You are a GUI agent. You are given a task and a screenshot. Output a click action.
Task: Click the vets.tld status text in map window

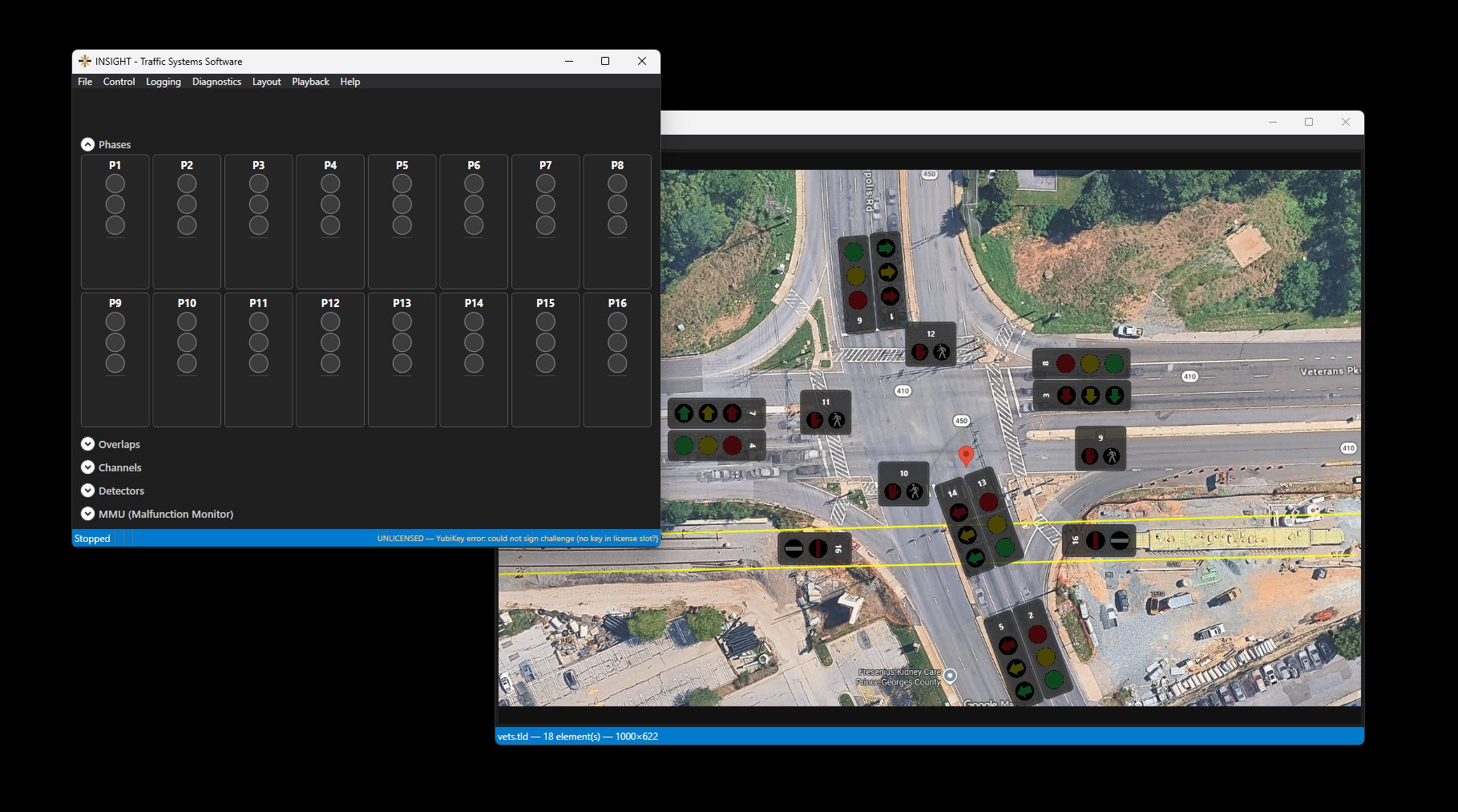[x=577, y=737]
